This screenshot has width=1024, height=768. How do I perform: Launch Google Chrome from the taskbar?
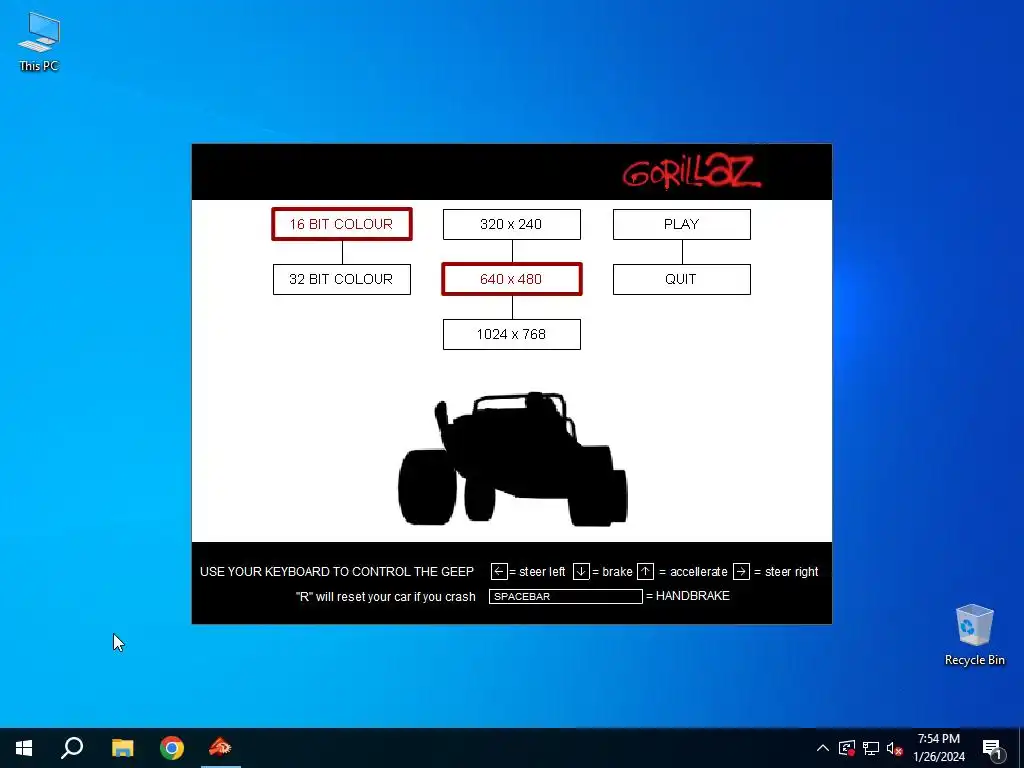(172, 748)
